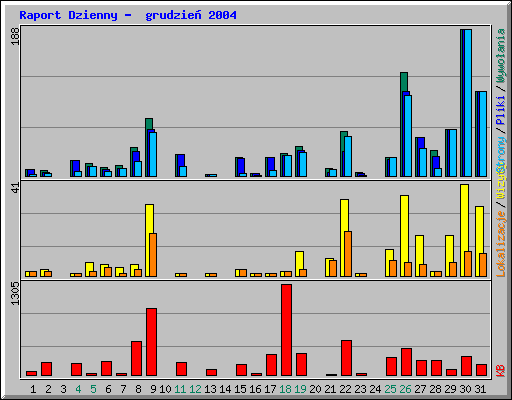Click the y-axis value 41
The image size is (512, 400).
coord(15,188)
